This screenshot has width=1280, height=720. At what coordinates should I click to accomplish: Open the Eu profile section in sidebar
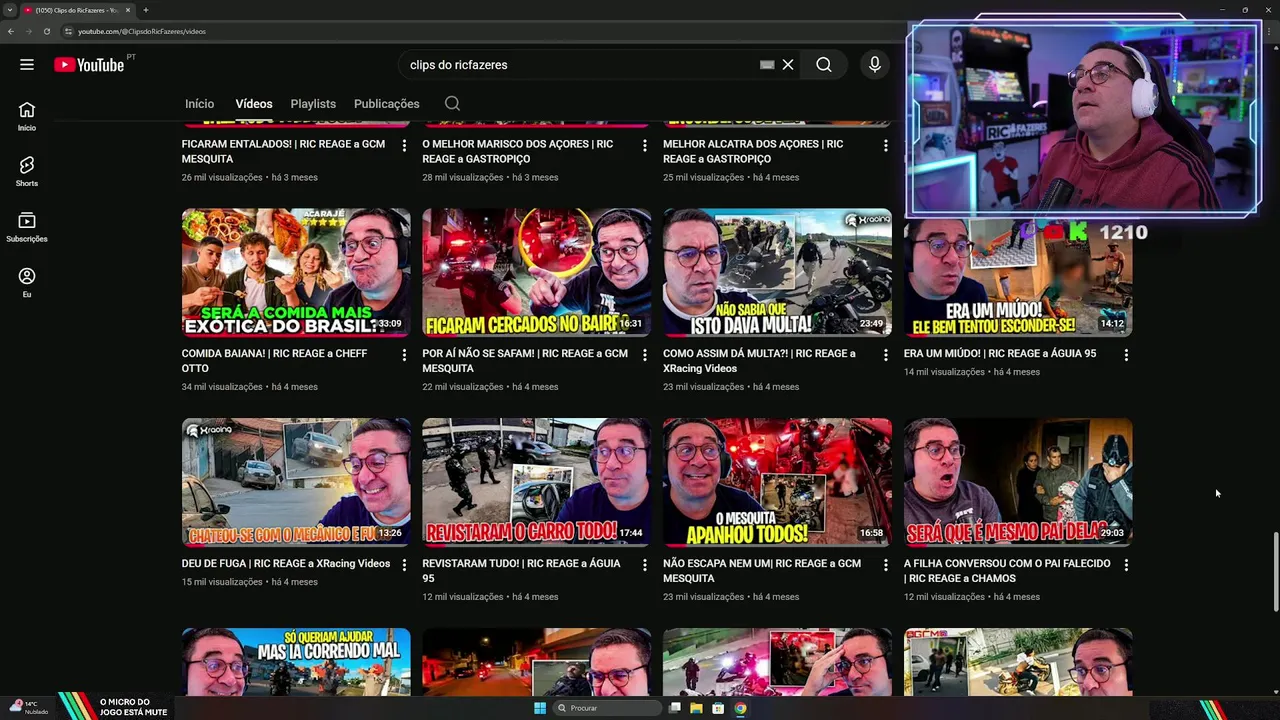(x=27, y=282)
